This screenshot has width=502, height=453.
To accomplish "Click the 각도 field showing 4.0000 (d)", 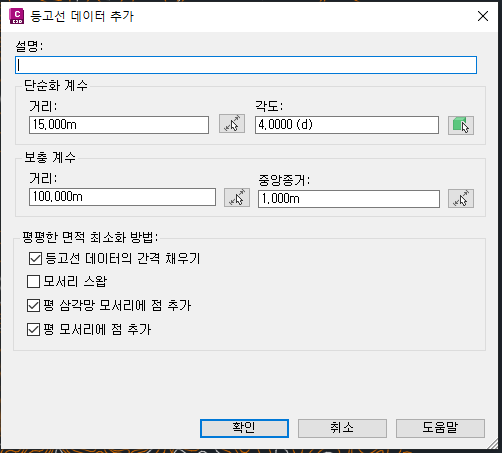I will coord(347,125).
